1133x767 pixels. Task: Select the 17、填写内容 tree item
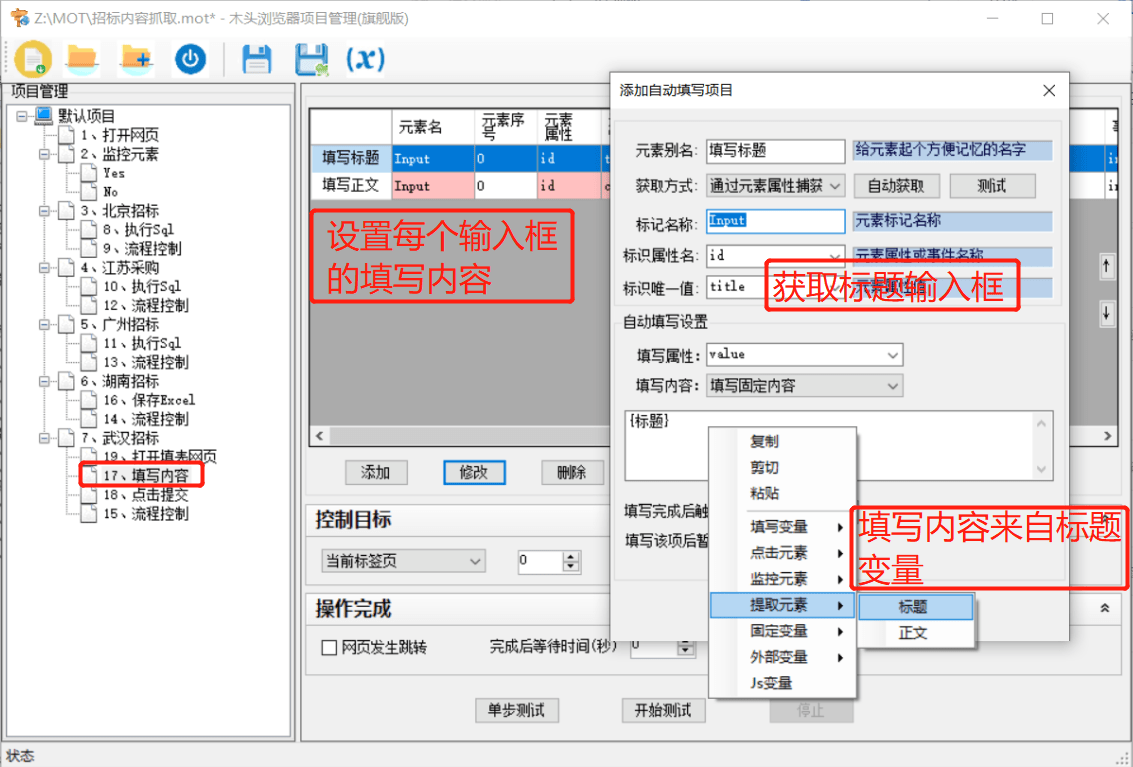click(x=145, y=476)
